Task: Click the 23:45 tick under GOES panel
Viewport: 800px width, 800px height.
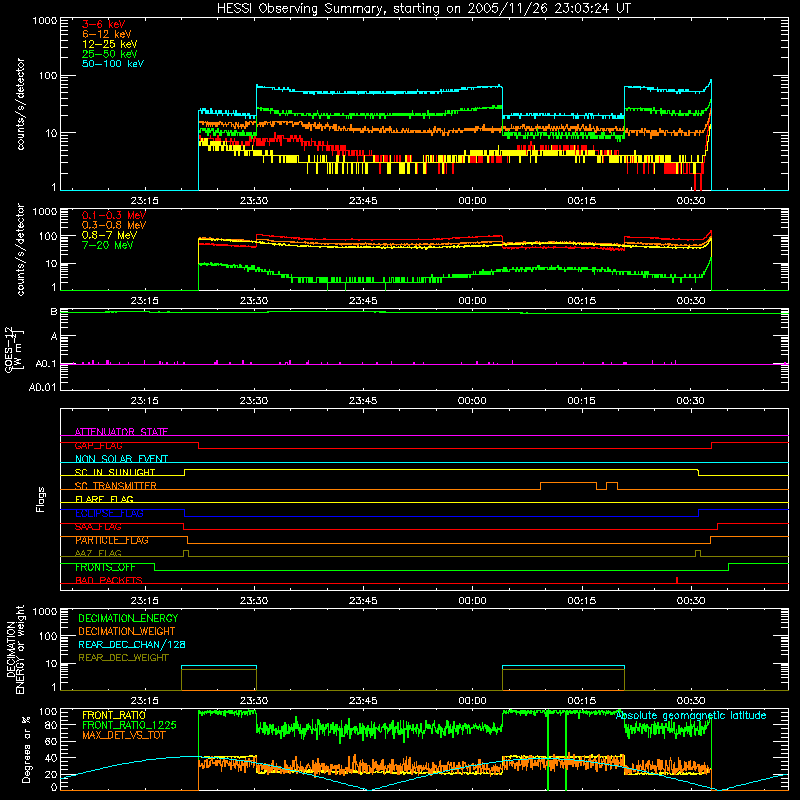Action: tap(363, 401)
